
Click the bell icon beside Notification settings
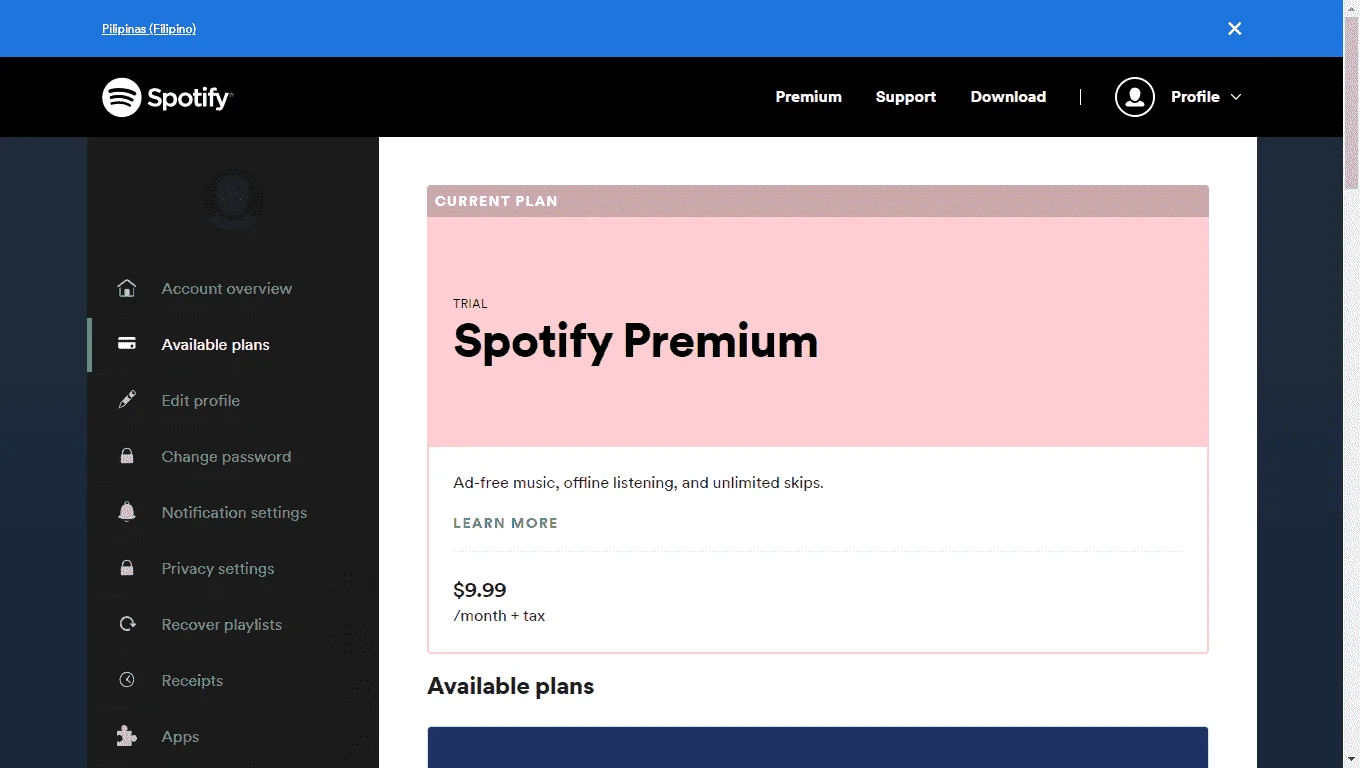tap(127, 512)
